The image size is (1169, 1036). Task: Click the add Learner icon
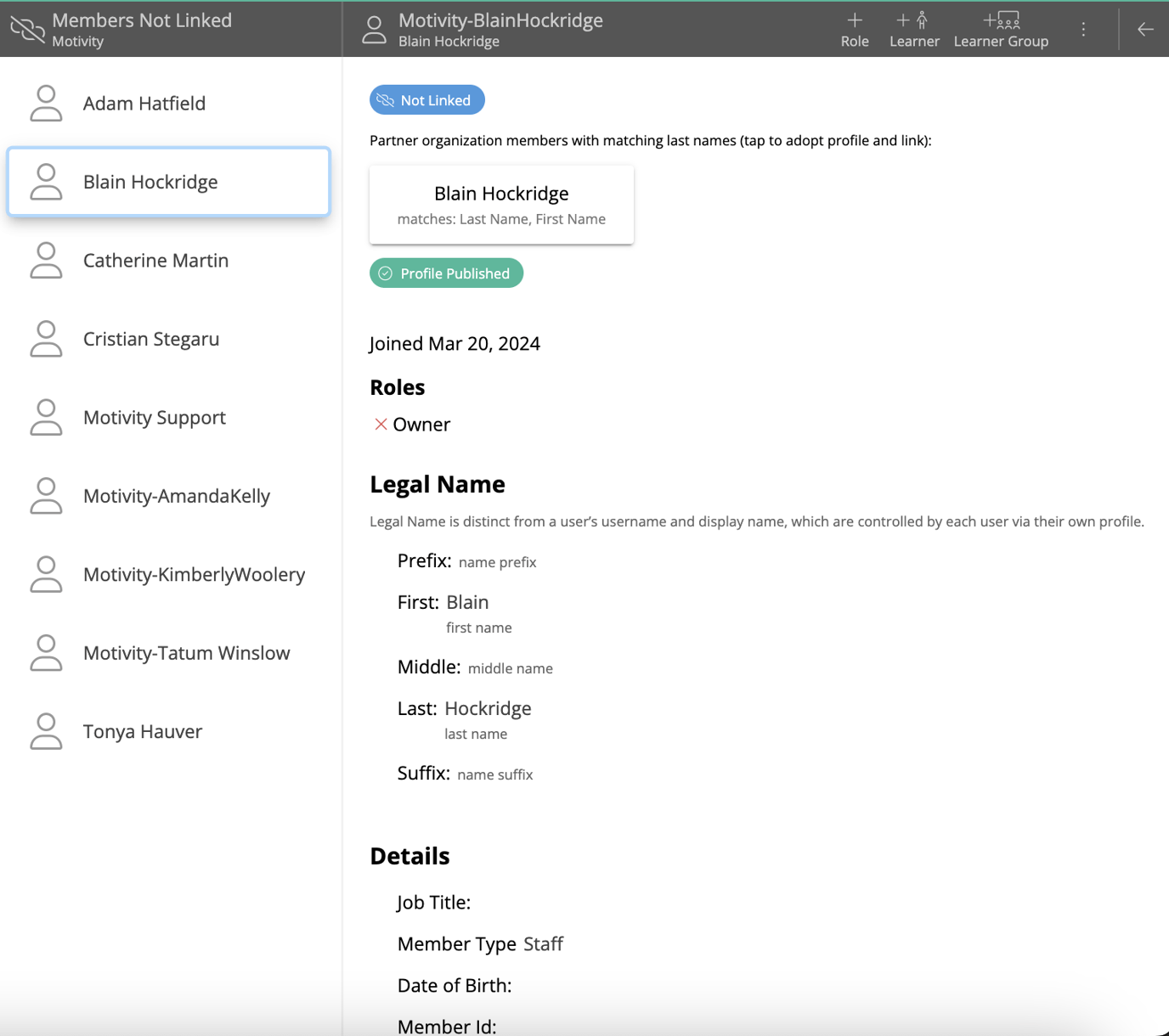coord(913,21)
